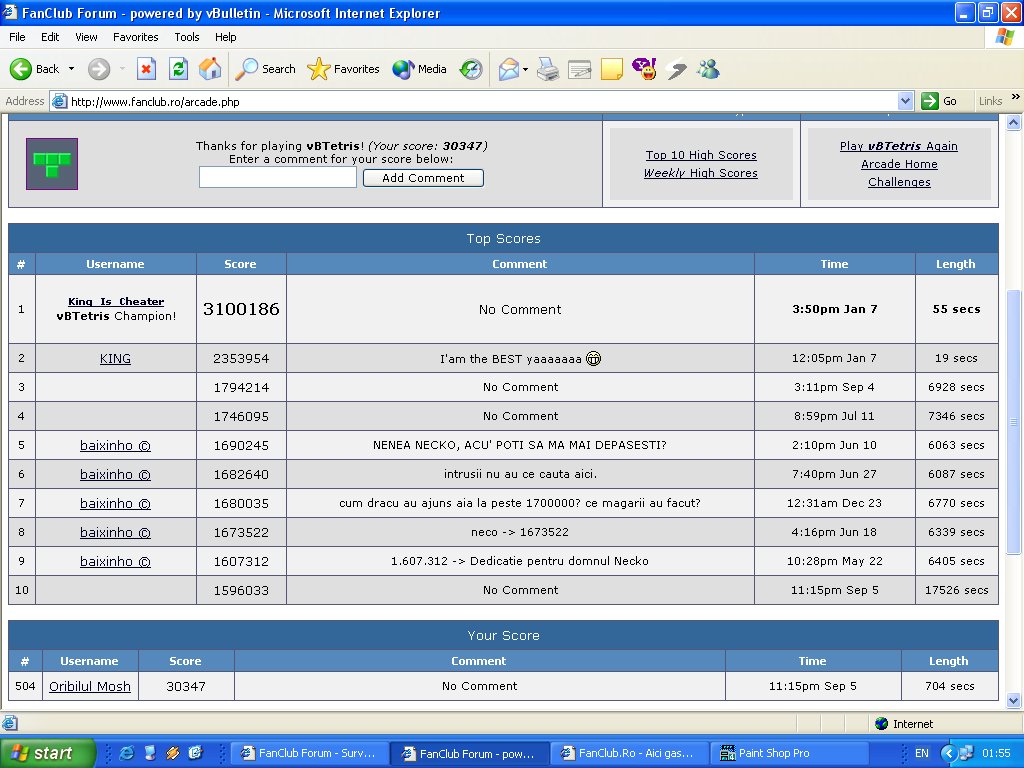Click the Mail envelope icon
This screenshot has height=768, width=1024.
click(x=509, y=69)
